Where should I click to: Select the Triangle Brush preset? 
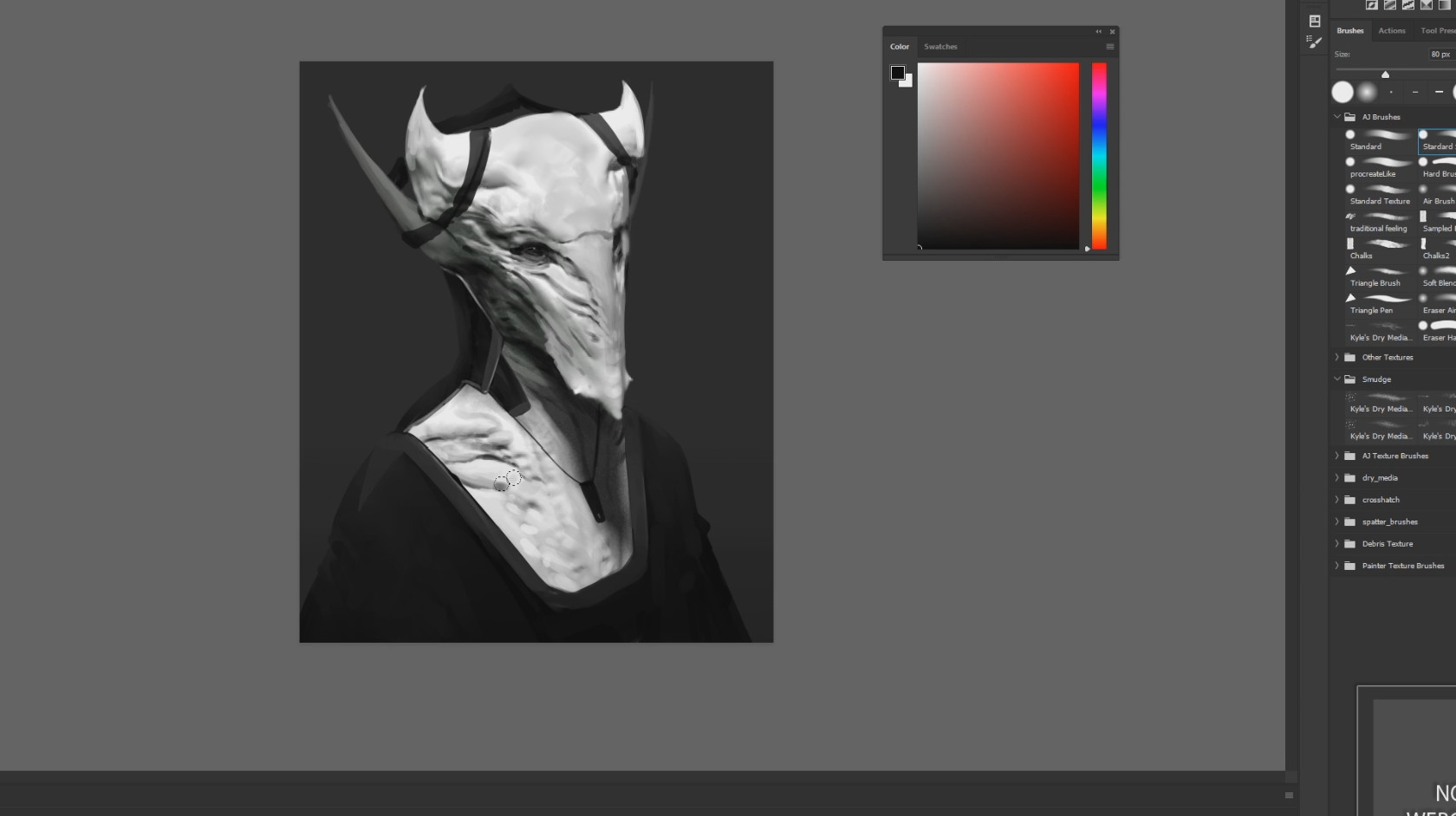point(1380,276)
